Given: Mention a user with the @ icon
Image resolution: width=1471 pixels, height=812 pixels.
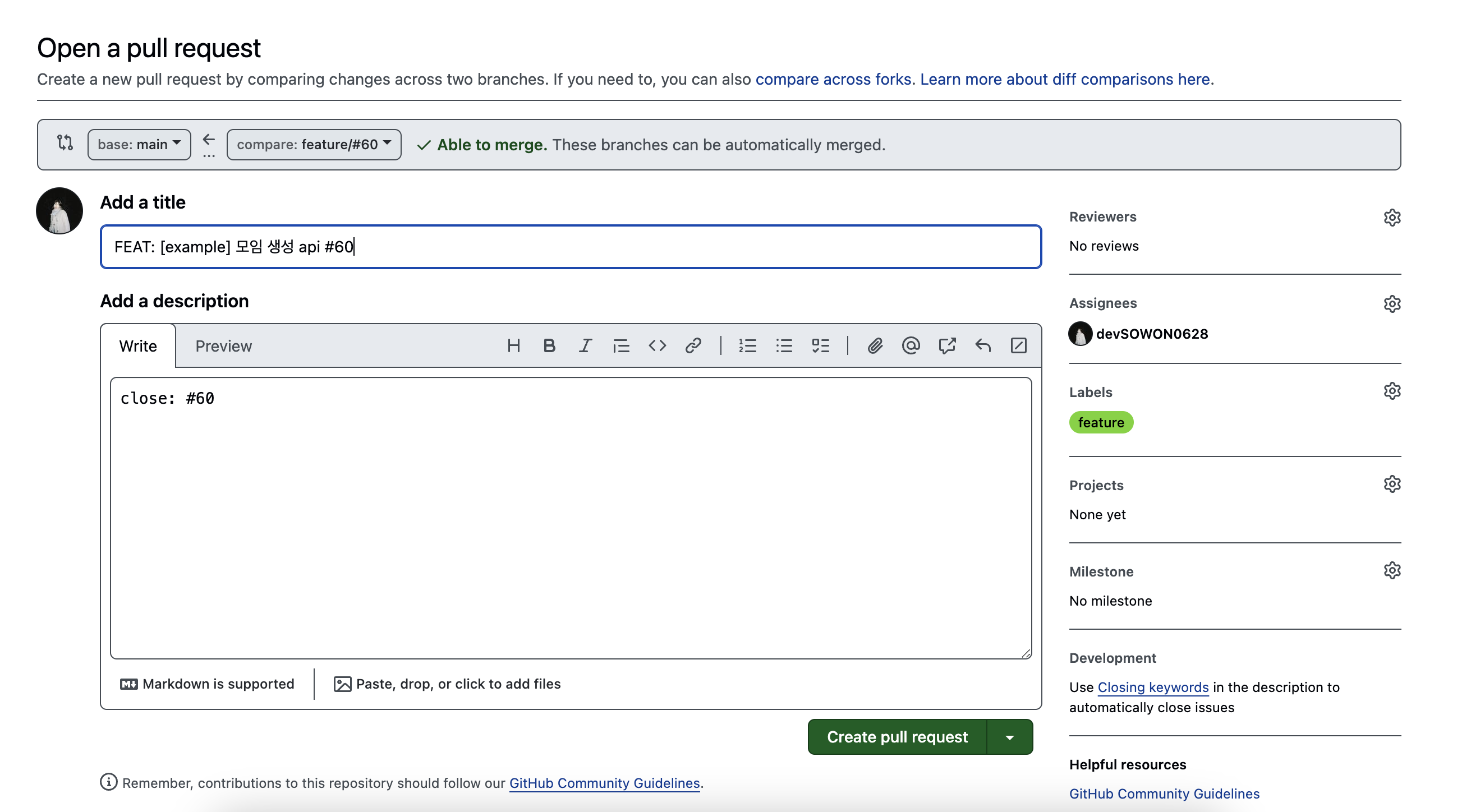Looking at the screenshot, I should [911, 346].
